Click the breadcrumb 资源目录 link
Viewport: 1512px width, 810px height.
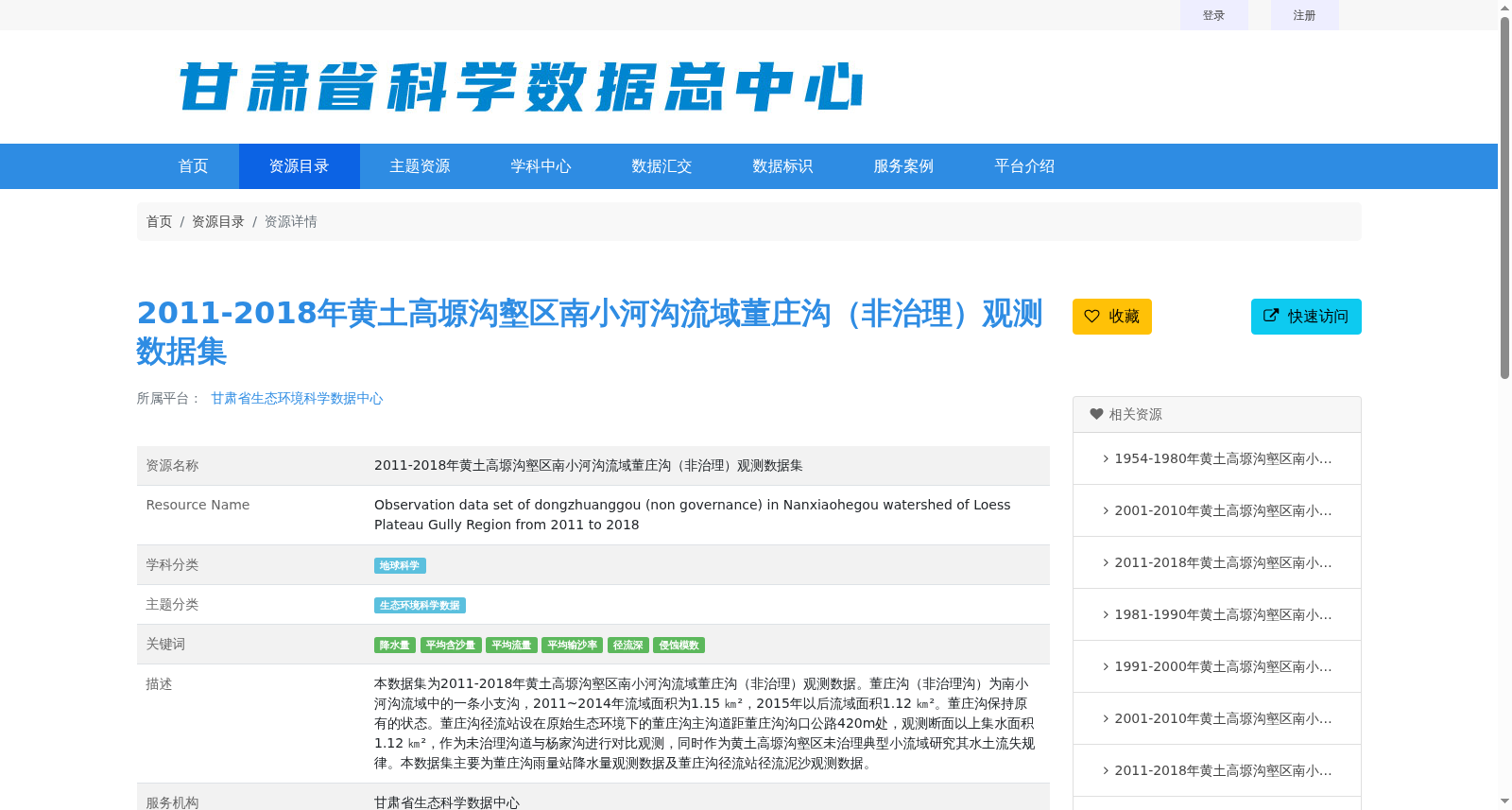(x=218, y=221)
